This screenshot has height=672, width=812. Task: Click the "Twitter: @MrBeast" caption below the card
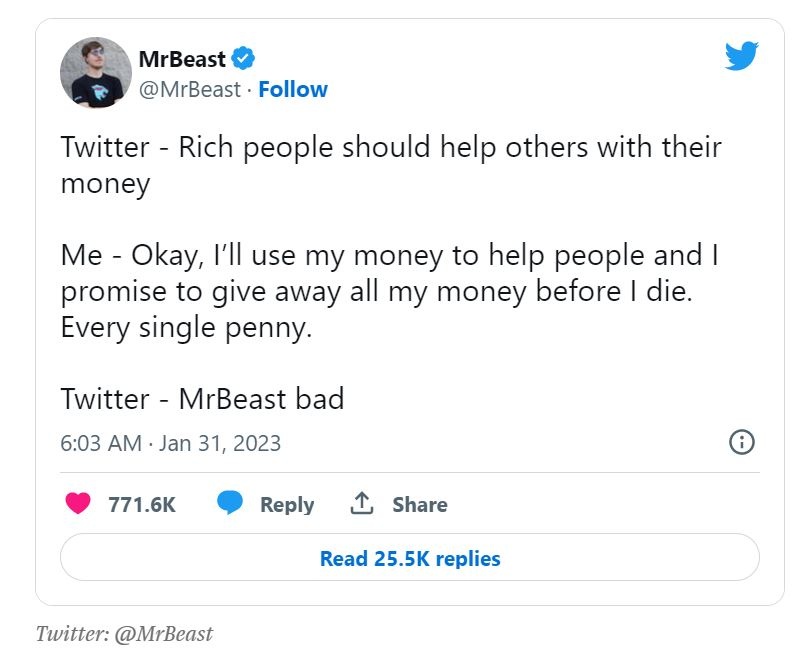pyautogui.click(x=124, y=634)
